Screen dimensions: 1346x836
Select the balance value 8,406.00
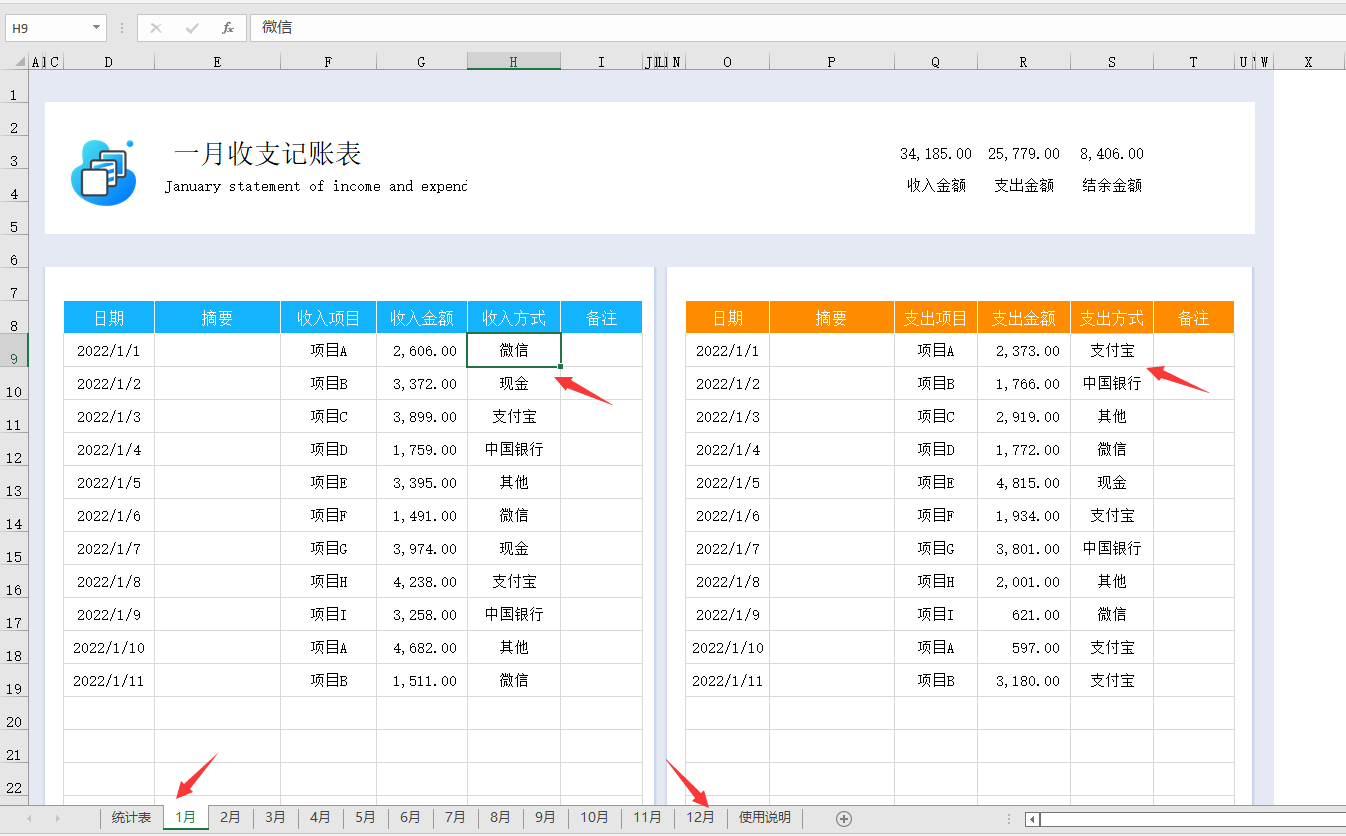coord(1112,154)
